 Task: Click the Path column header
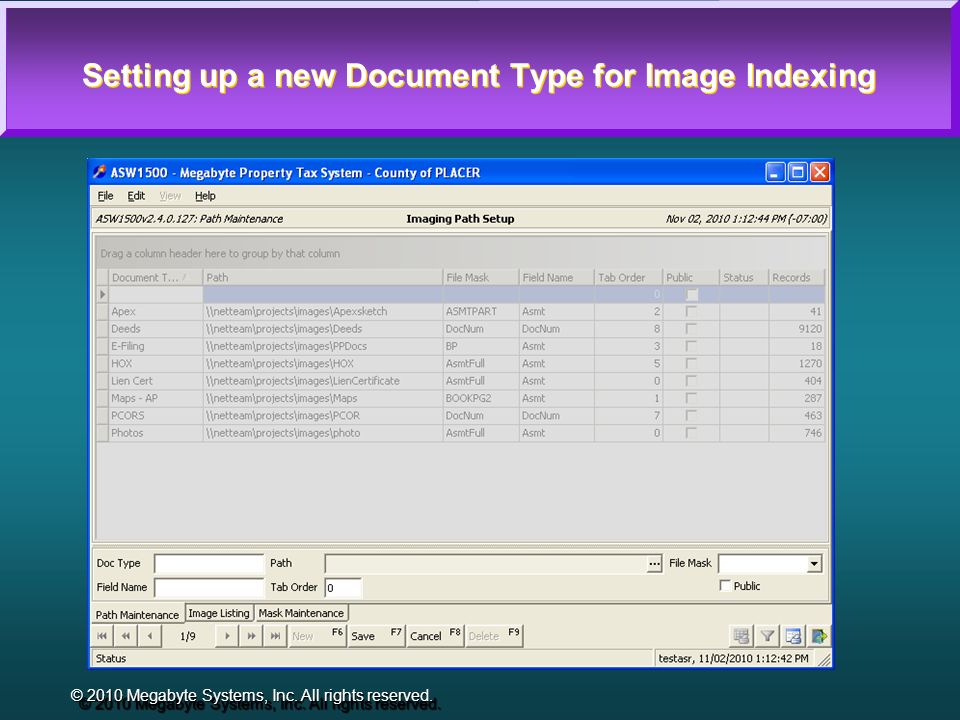(x=323, y=277)
